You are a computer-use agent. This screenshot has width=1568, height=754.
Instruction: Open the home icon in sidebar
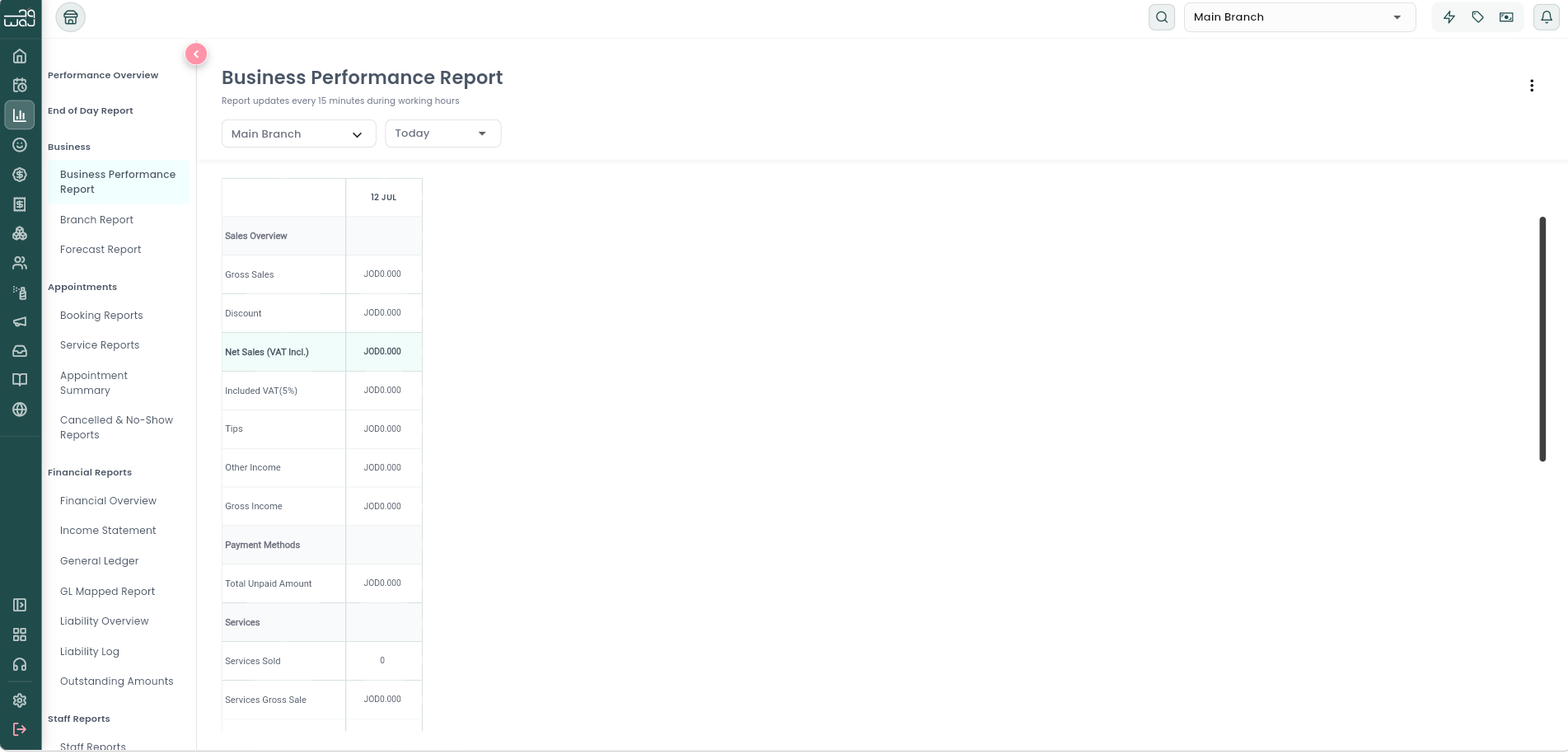20,56
